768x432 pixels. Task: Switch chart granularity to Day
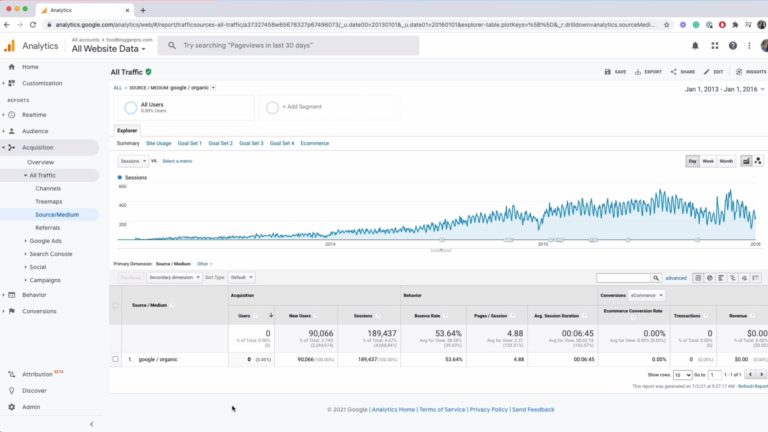click(x=693, y=161)
